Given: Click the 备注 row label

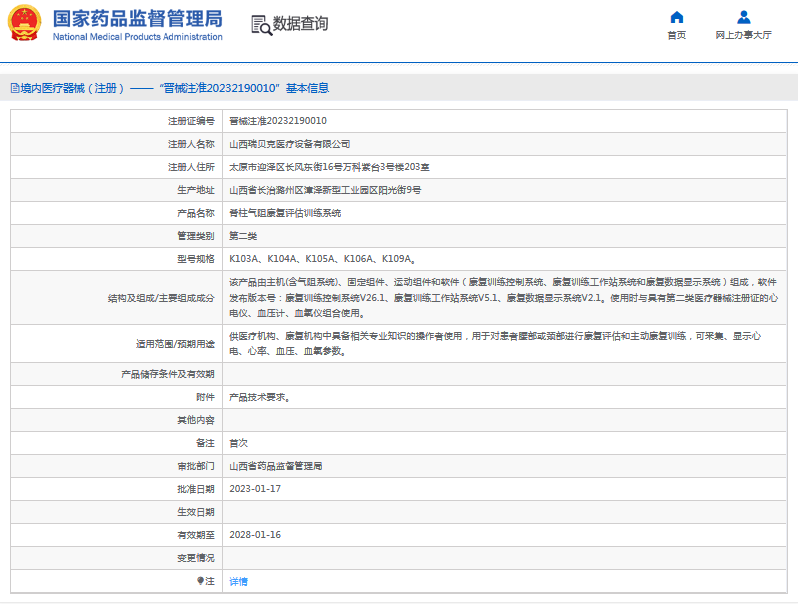Looking at the screenshot, I should point(206,443).
